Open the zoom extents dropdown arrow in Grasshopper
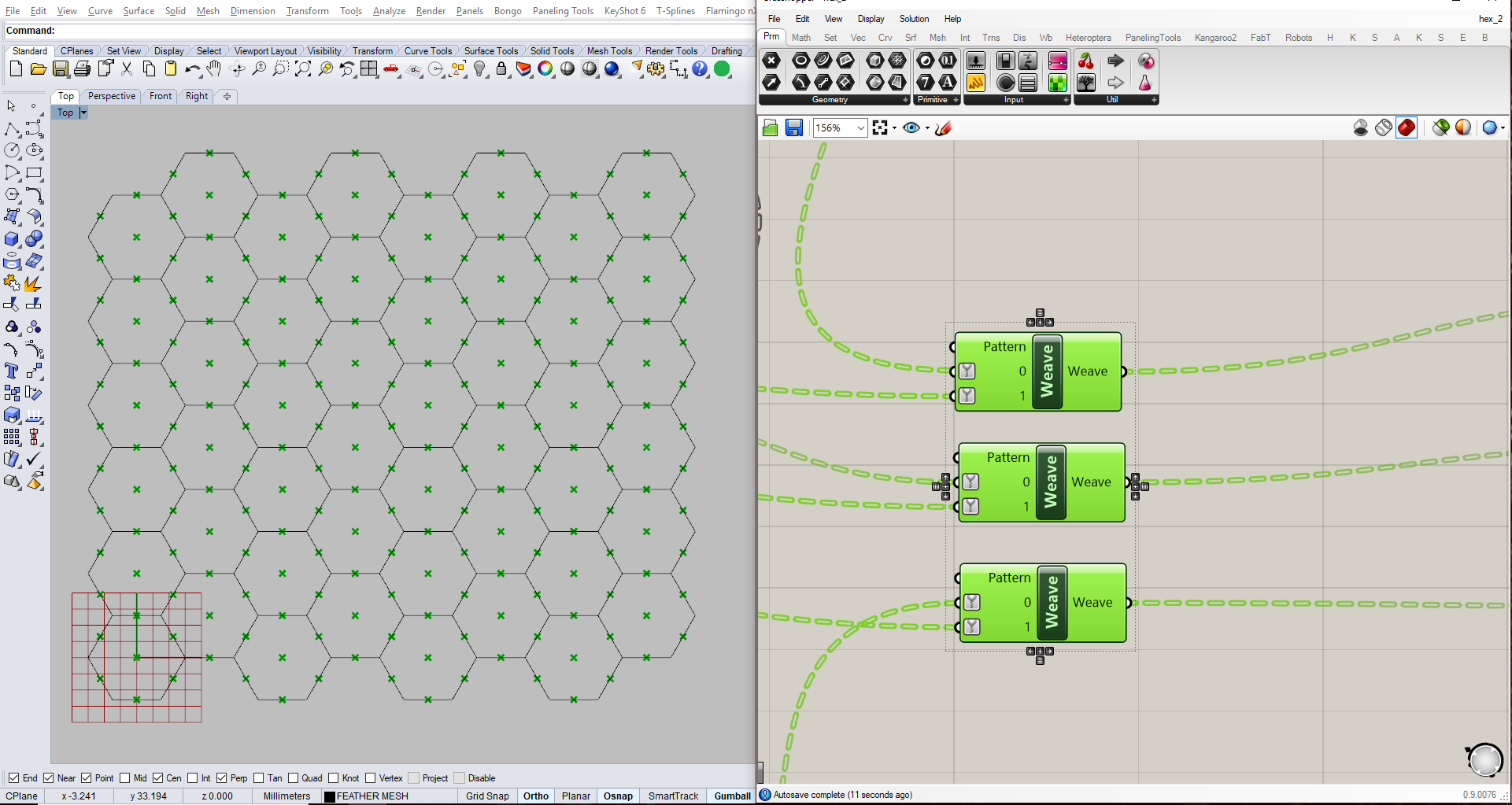 pyautogui.click(x=894, y=128)
